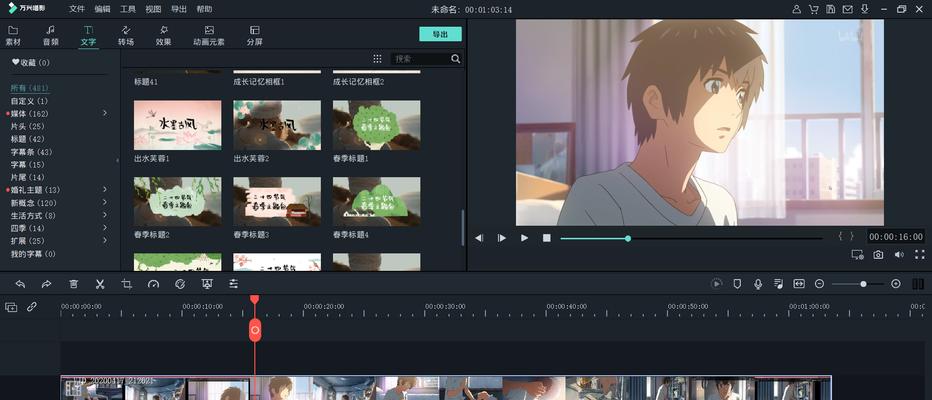Focus the 搜索 search field
Screen dimensions: 932x400
click(420, 58)
